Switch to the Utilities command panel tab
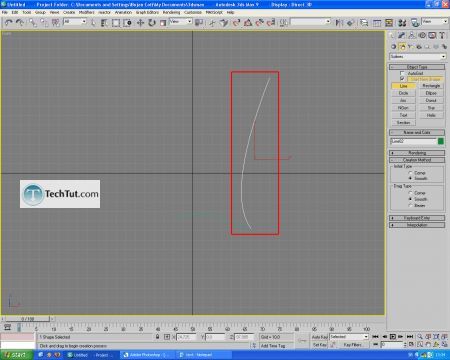The height and width of the screenshot is (360, 450). click(442, 35)
